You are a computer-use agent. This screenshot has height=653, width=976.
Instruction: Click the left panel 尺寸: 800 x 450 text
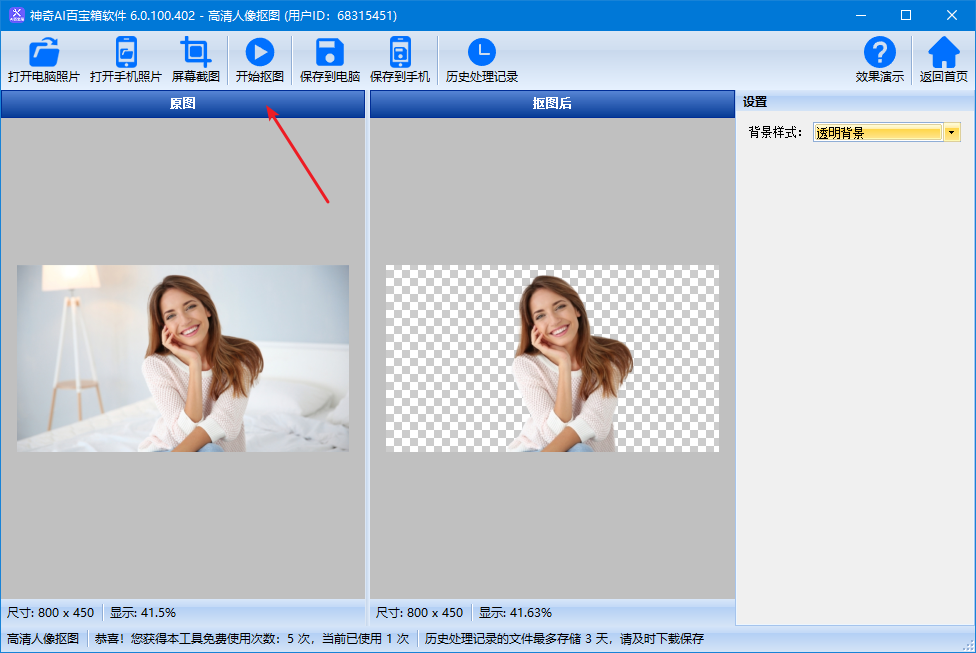coord(50,613)
